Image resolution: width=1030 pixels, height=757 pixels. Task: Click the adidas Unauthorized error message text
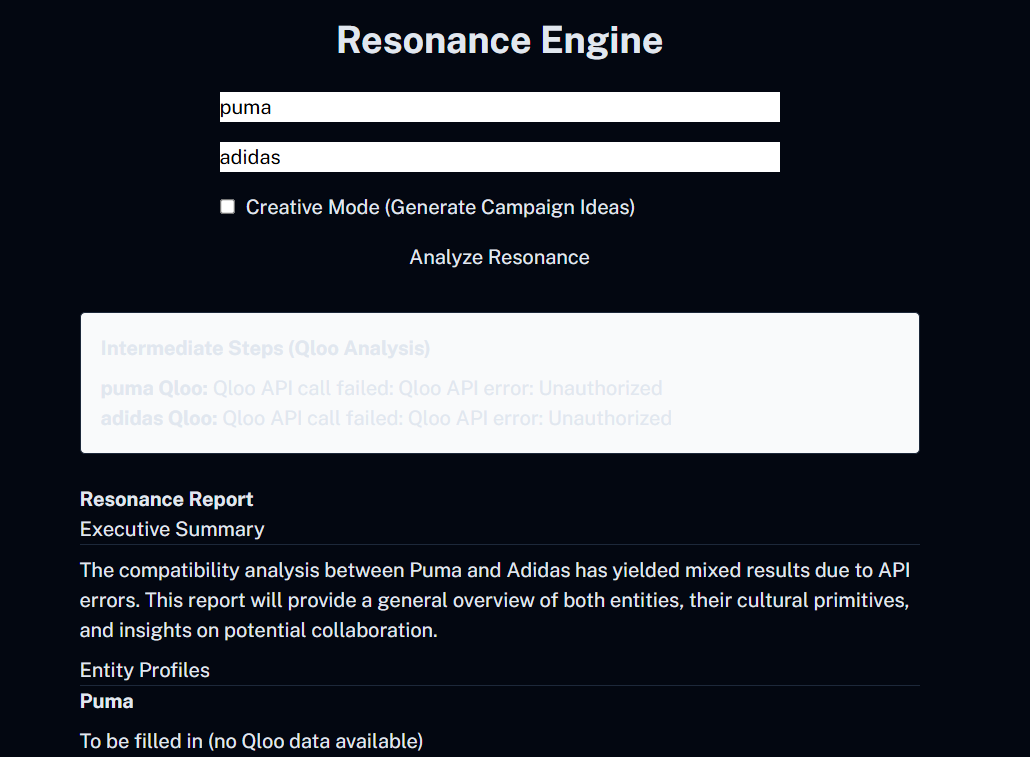point(447,418)
